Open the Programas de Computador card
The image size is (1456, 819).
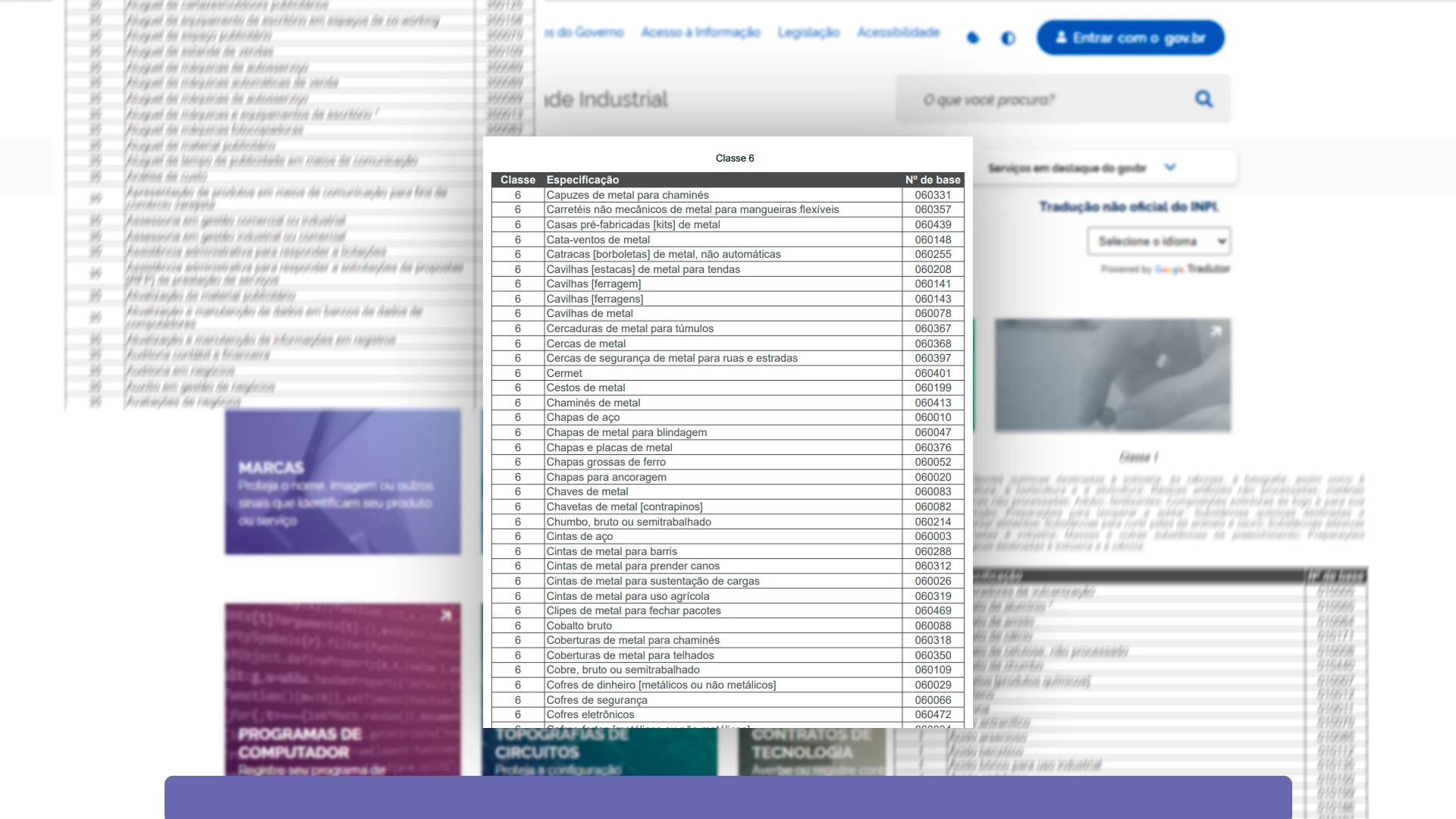pos(343,689)
